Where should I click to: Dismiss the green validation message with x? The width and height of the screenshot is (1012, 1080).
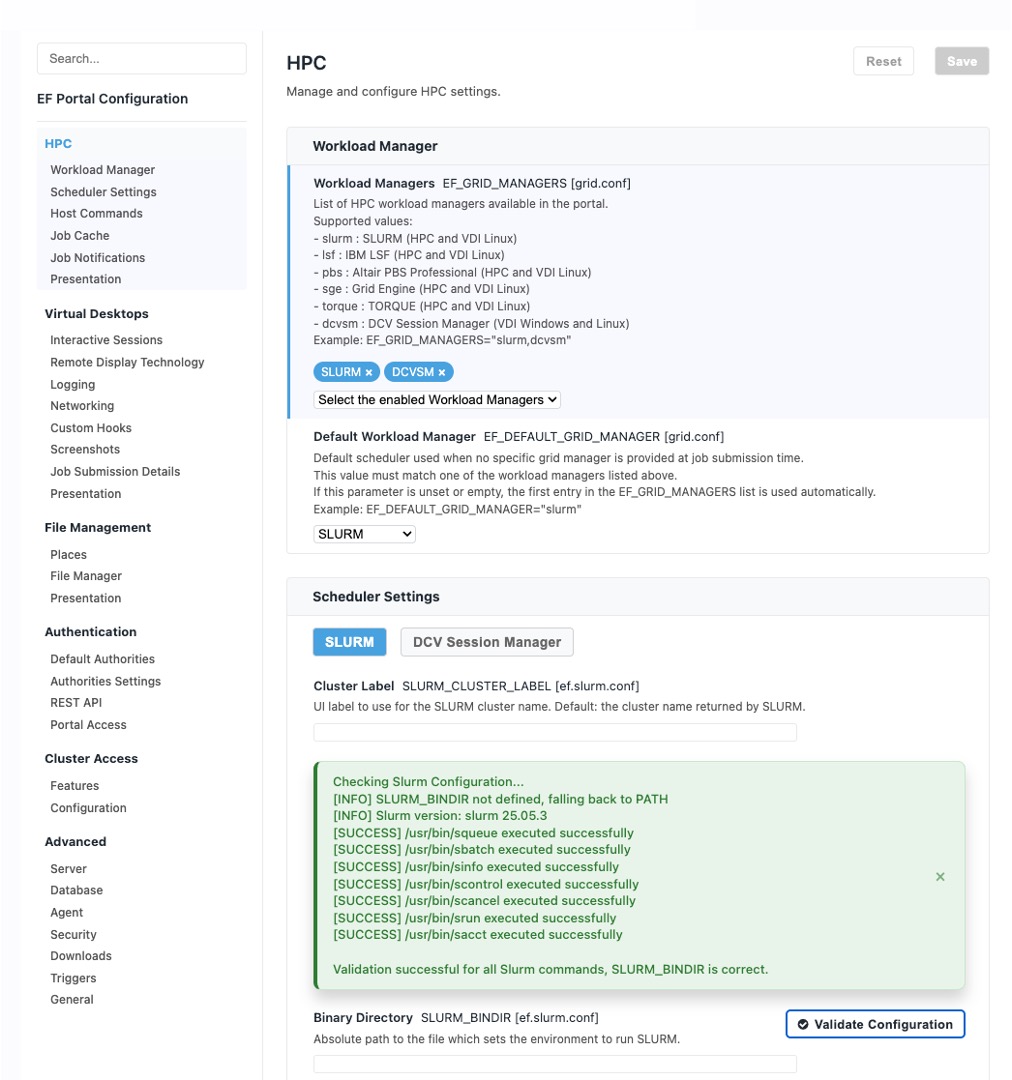(940, 877)
